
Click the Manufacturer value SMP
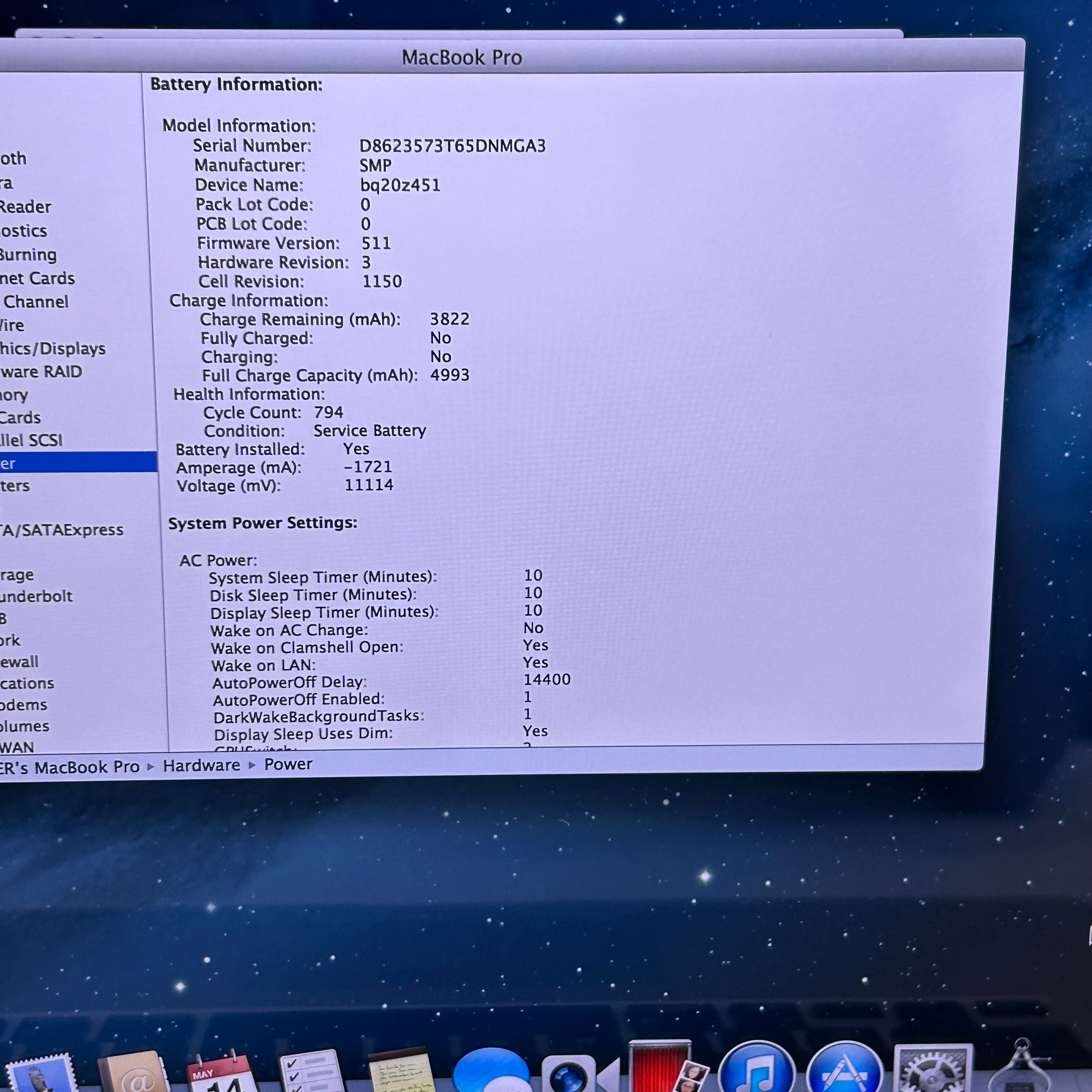[375, 165]
